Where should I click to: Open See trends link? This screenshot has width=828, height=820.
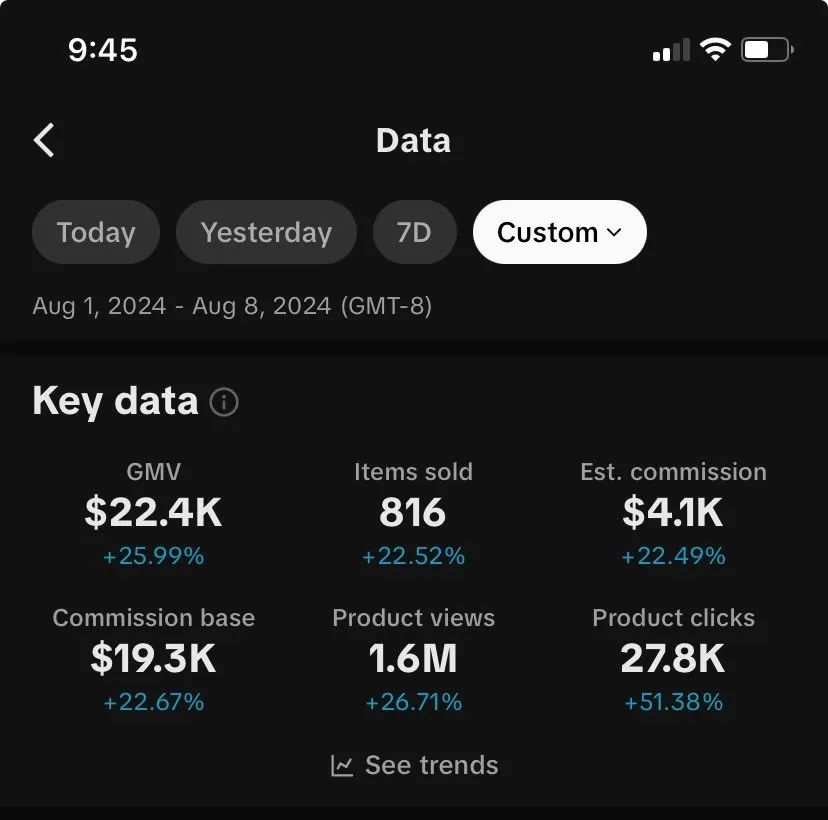(x=414, y=765)
